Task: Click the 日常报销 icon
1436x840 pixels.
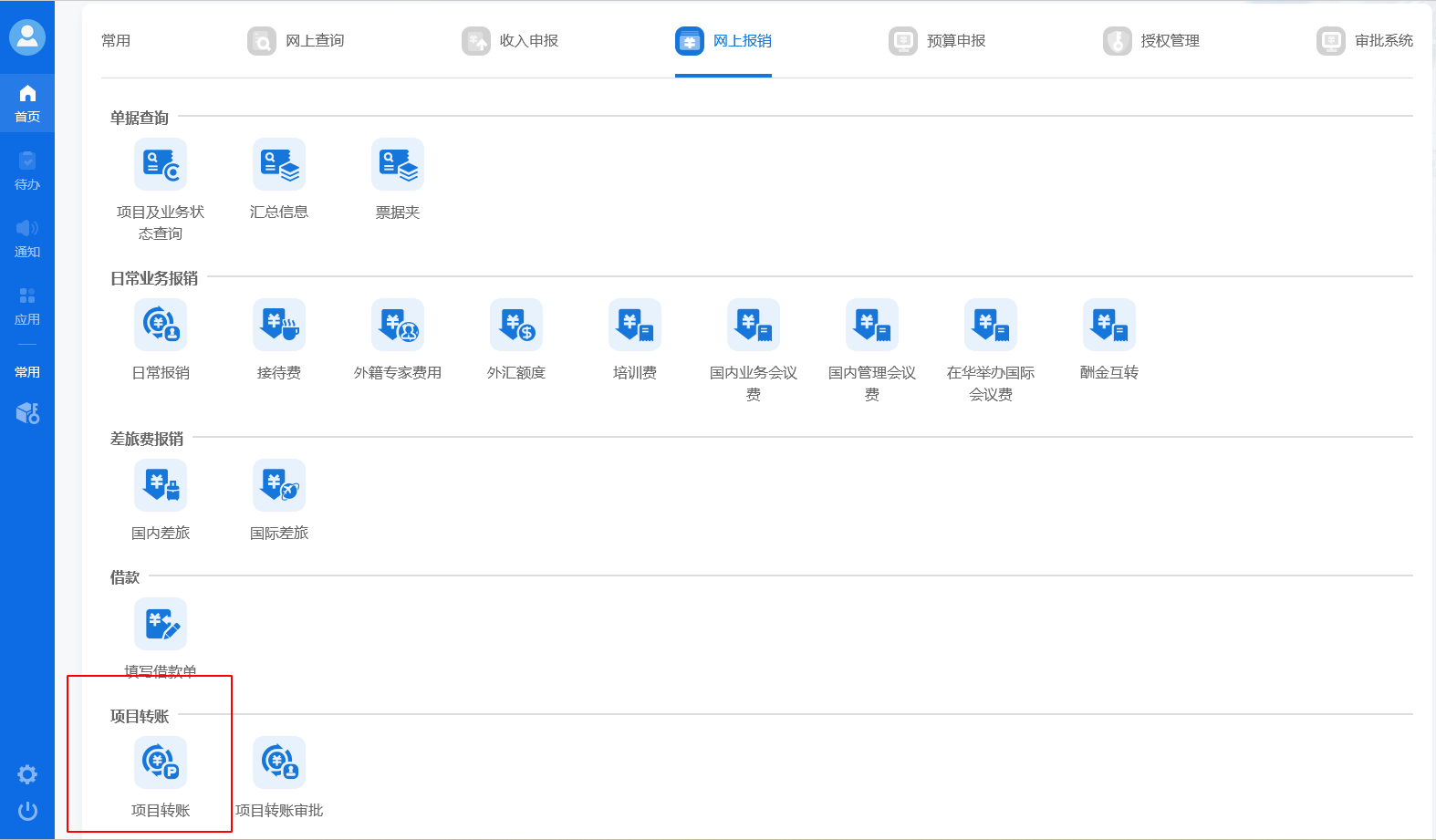Action: 161,325
